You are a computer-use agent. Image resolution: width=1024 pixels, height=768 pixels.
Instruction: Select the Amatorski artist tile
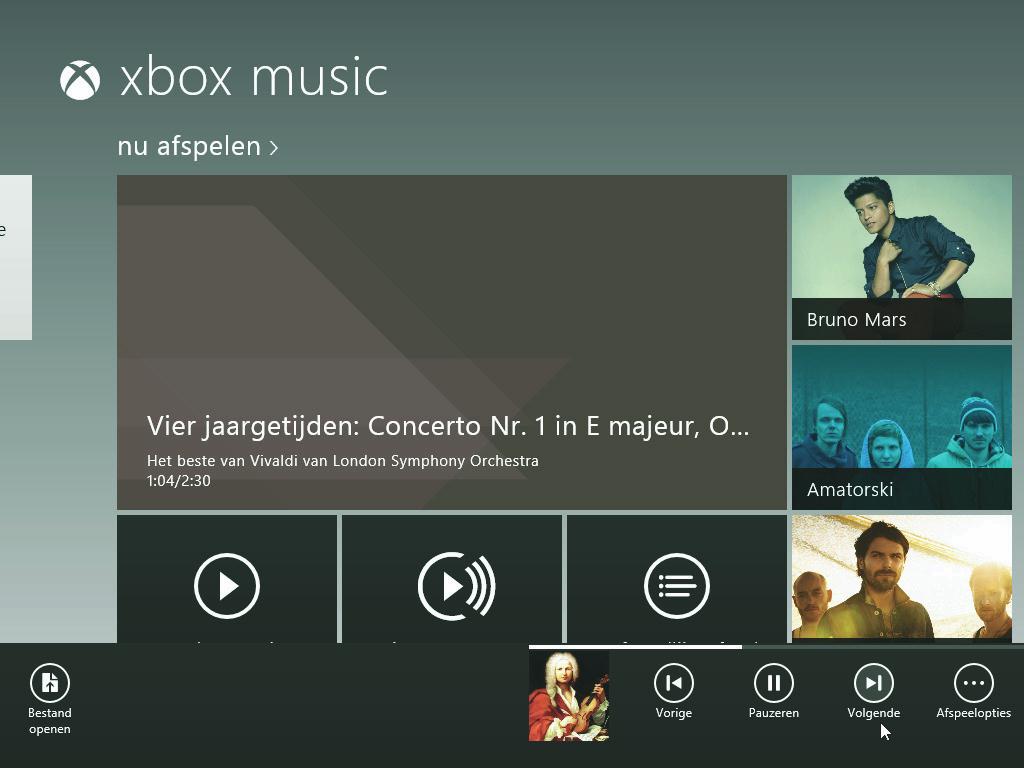pos(902,427)
